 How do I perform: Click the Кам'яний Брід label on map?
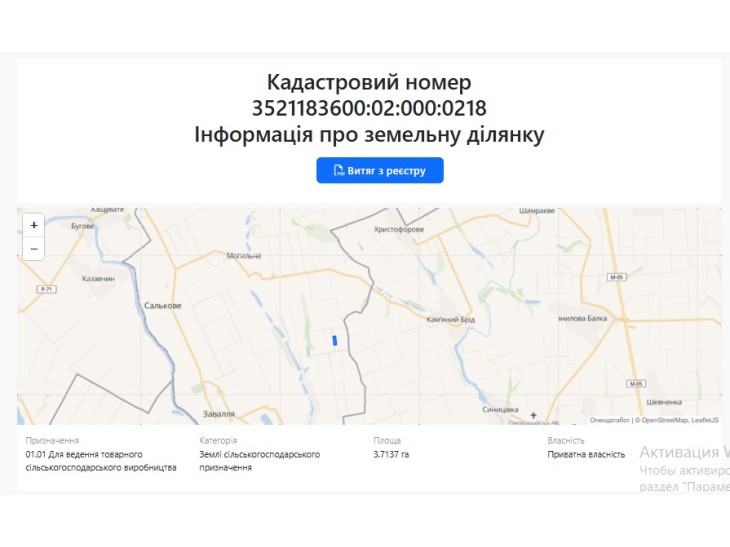[451, 319]
